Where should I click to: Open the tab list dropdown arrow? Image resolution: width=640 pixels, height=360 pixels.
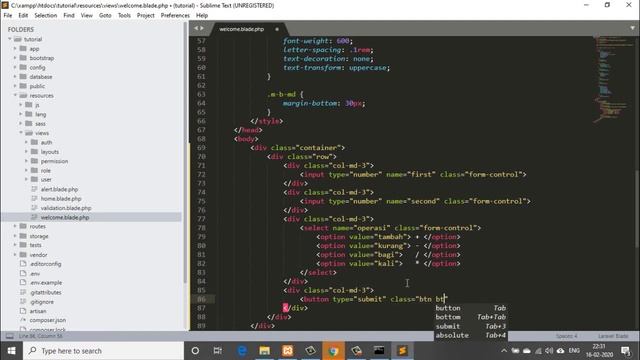tap(632, 28)
